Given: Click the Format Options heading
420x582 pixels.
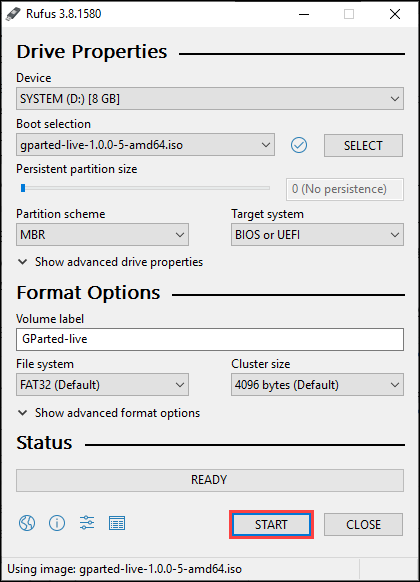Looking at the screenshot, I should click(88, 293).
